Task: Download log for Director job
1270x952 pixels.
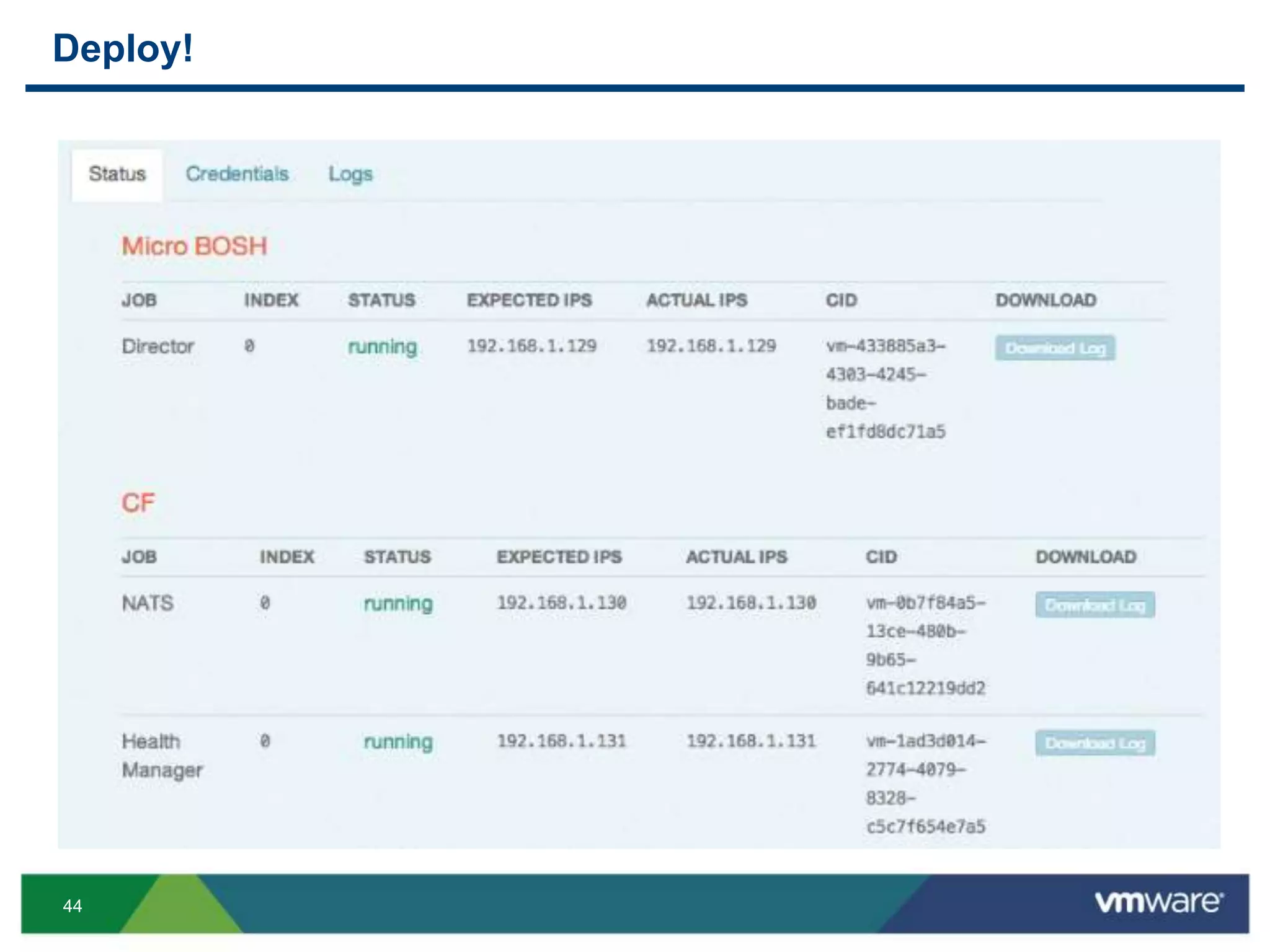Action: (x=1055, y=348)
